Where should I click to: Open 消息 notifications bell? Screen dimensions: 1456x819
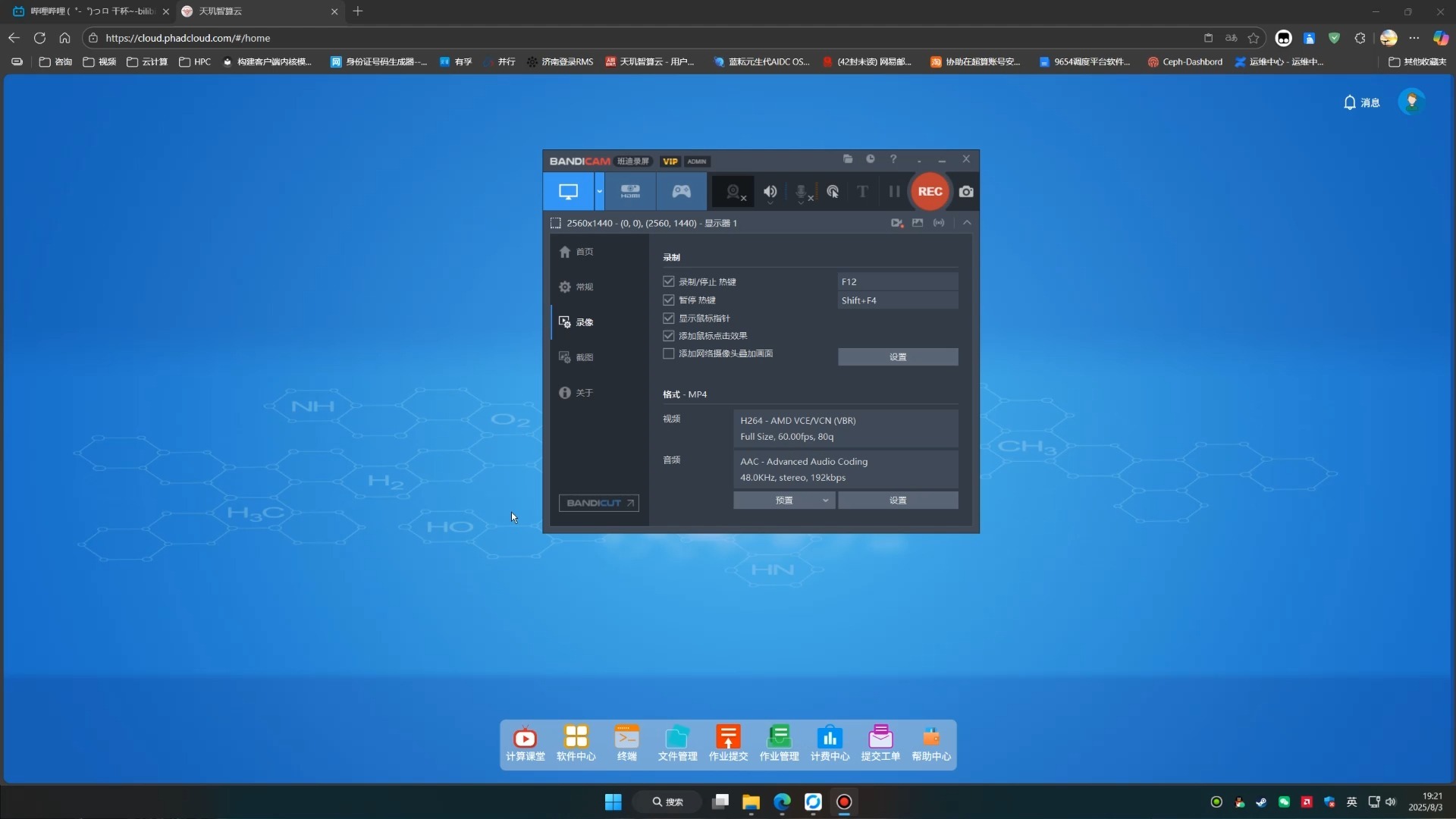pos(1361,102)
